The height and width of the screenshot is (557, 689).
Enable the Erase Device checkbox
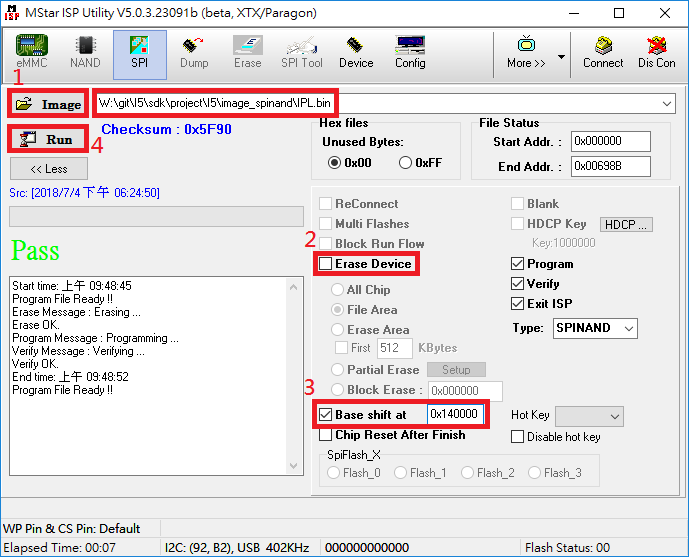coord(326,264)
